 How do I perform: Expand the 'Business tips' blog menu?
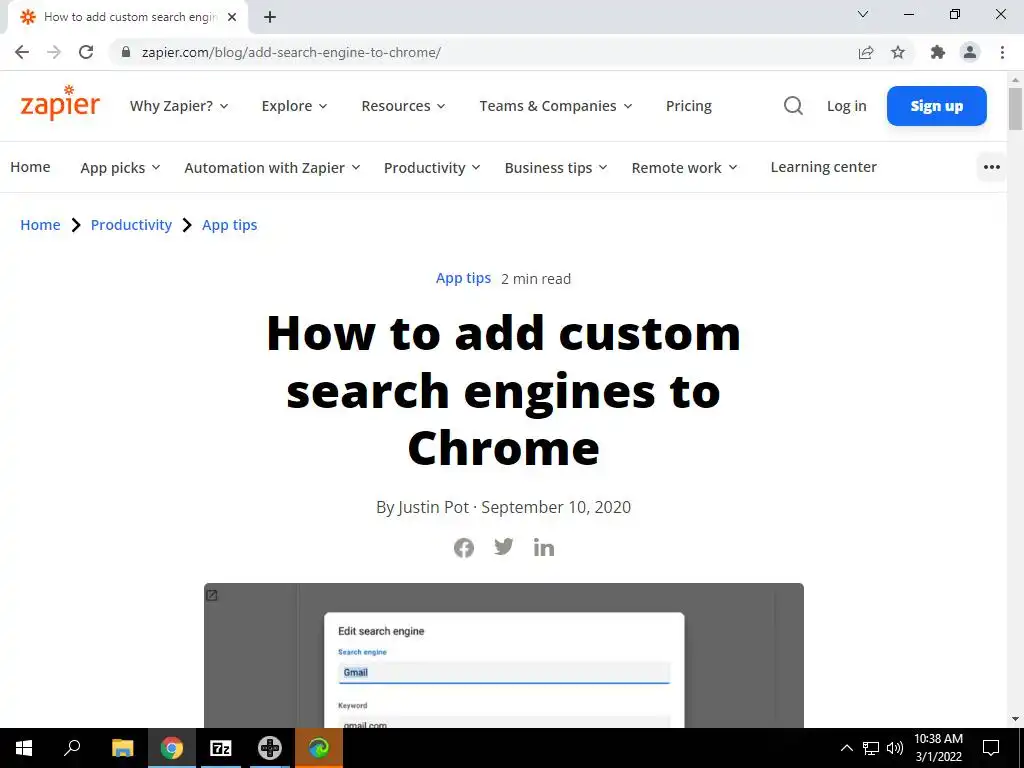pos(556,168)
